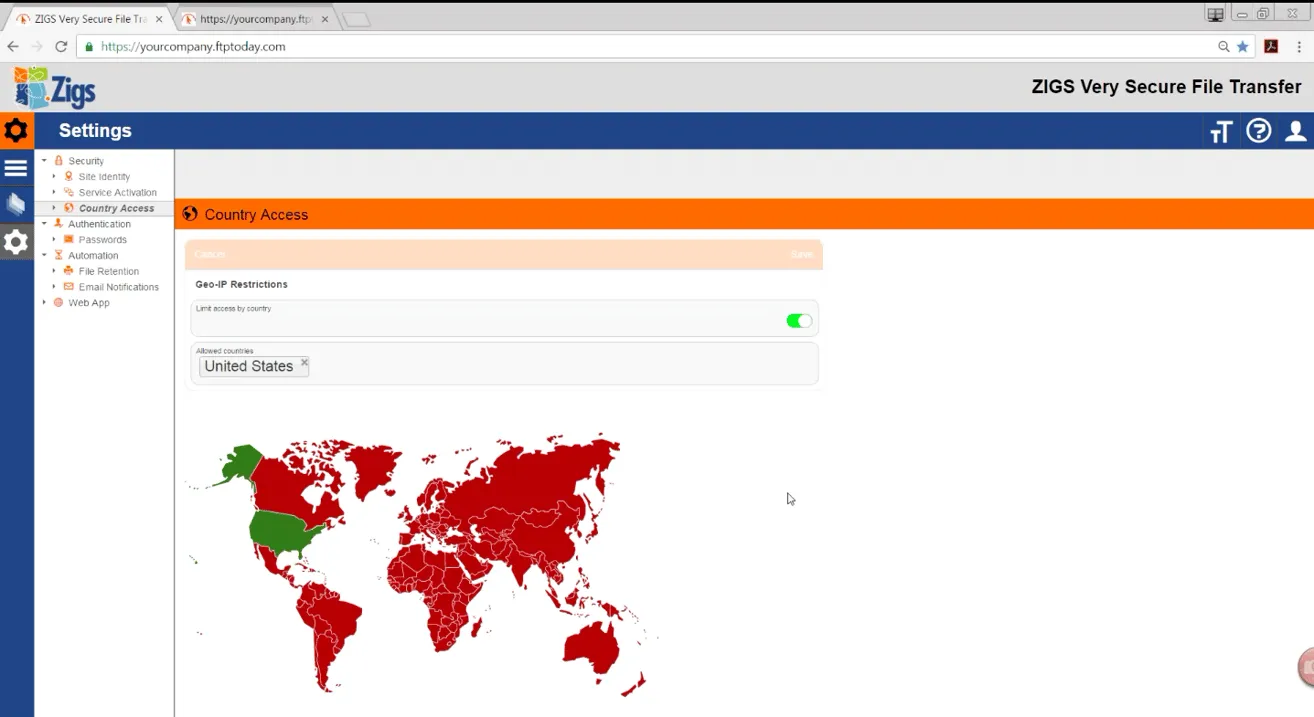This screenshot has width=1314, height=717.
Task: Click the Cancel button
Action: tap(210, 255)
